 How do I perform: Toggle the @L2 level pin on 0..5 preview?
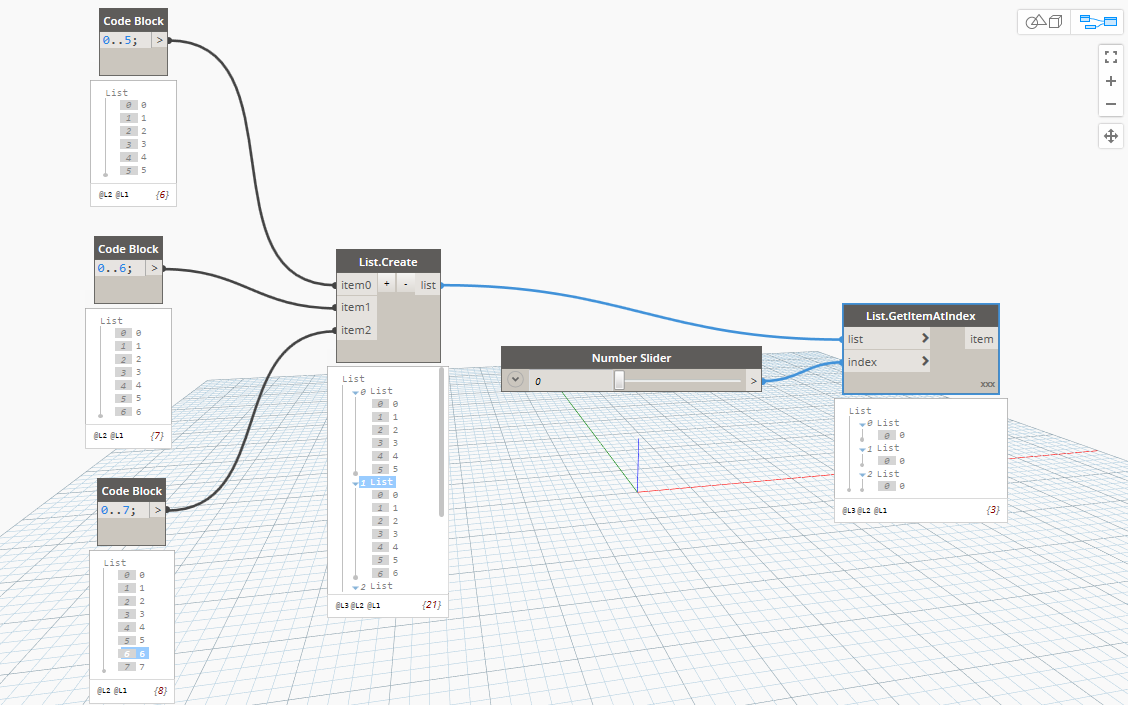[x=103, y=195]
